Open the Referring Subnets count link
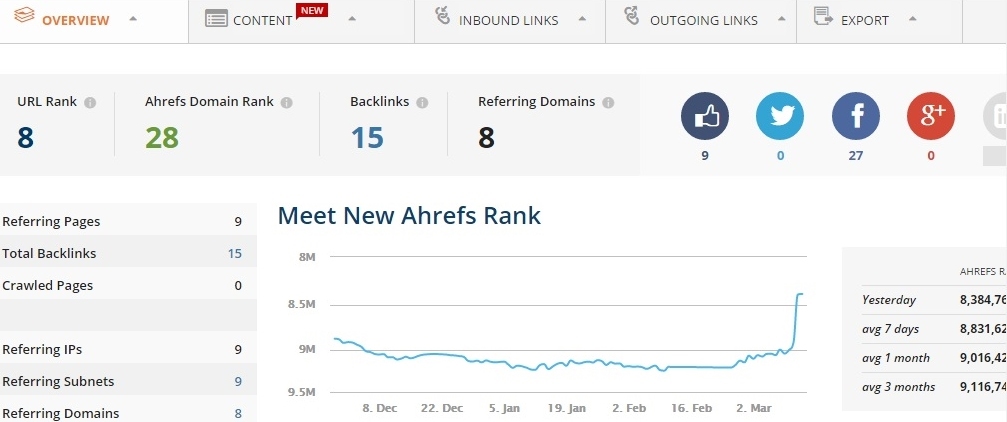The height and width of the screenshot is (422, 1007). tap(238, 382)
